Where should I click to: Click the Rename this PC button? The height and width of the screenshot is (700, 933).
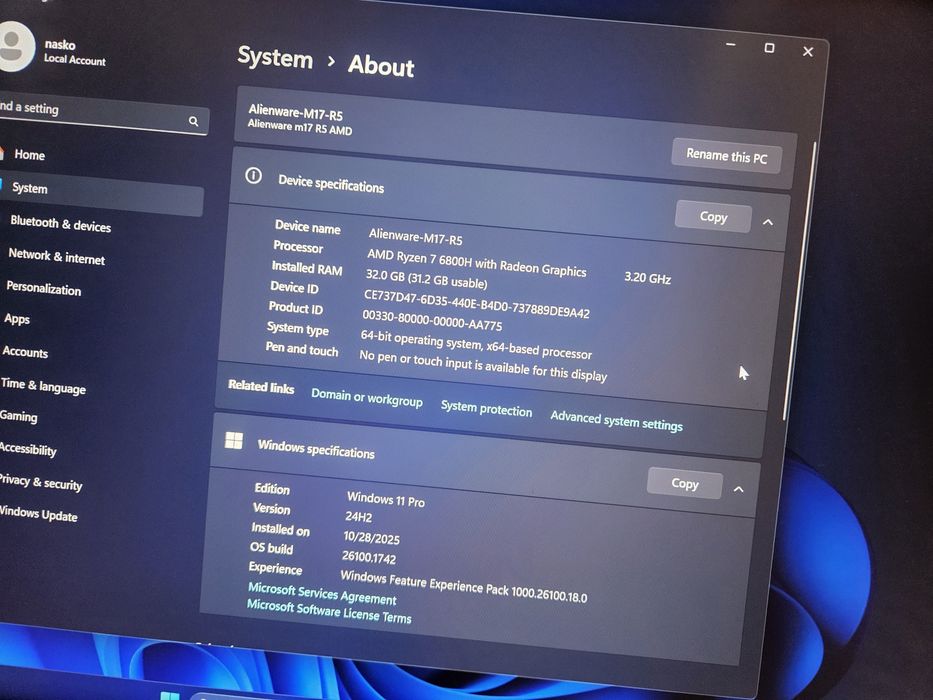[x=727, y=157]
